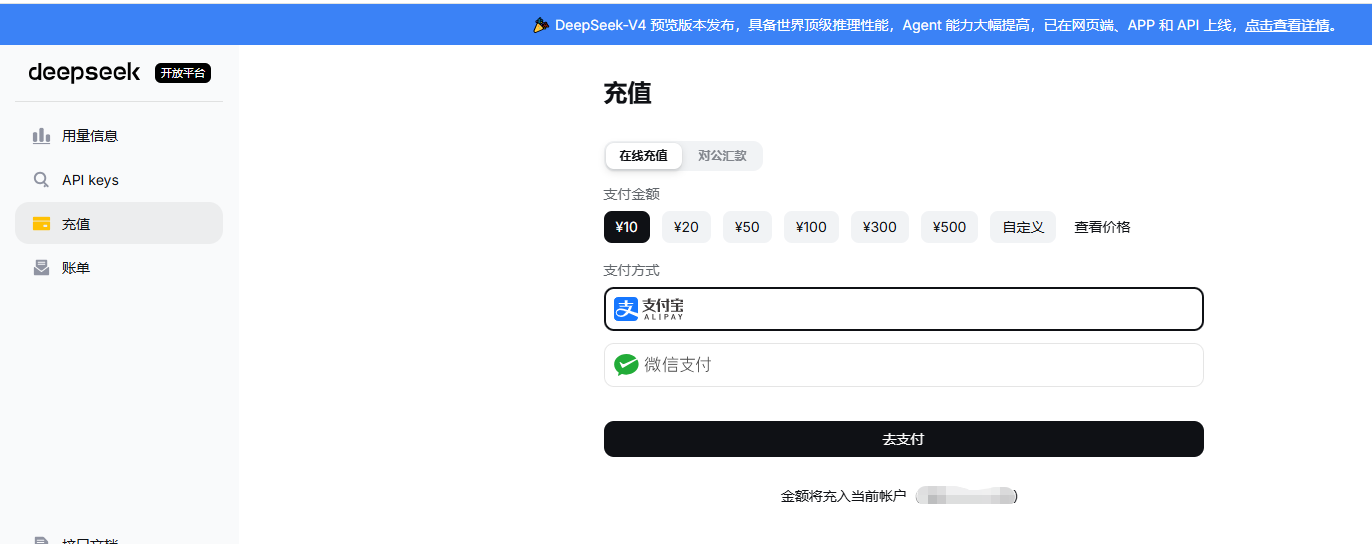Pick the ¥500 amount option
Screen dimensions: 1372x544
(x=949, y=227)
